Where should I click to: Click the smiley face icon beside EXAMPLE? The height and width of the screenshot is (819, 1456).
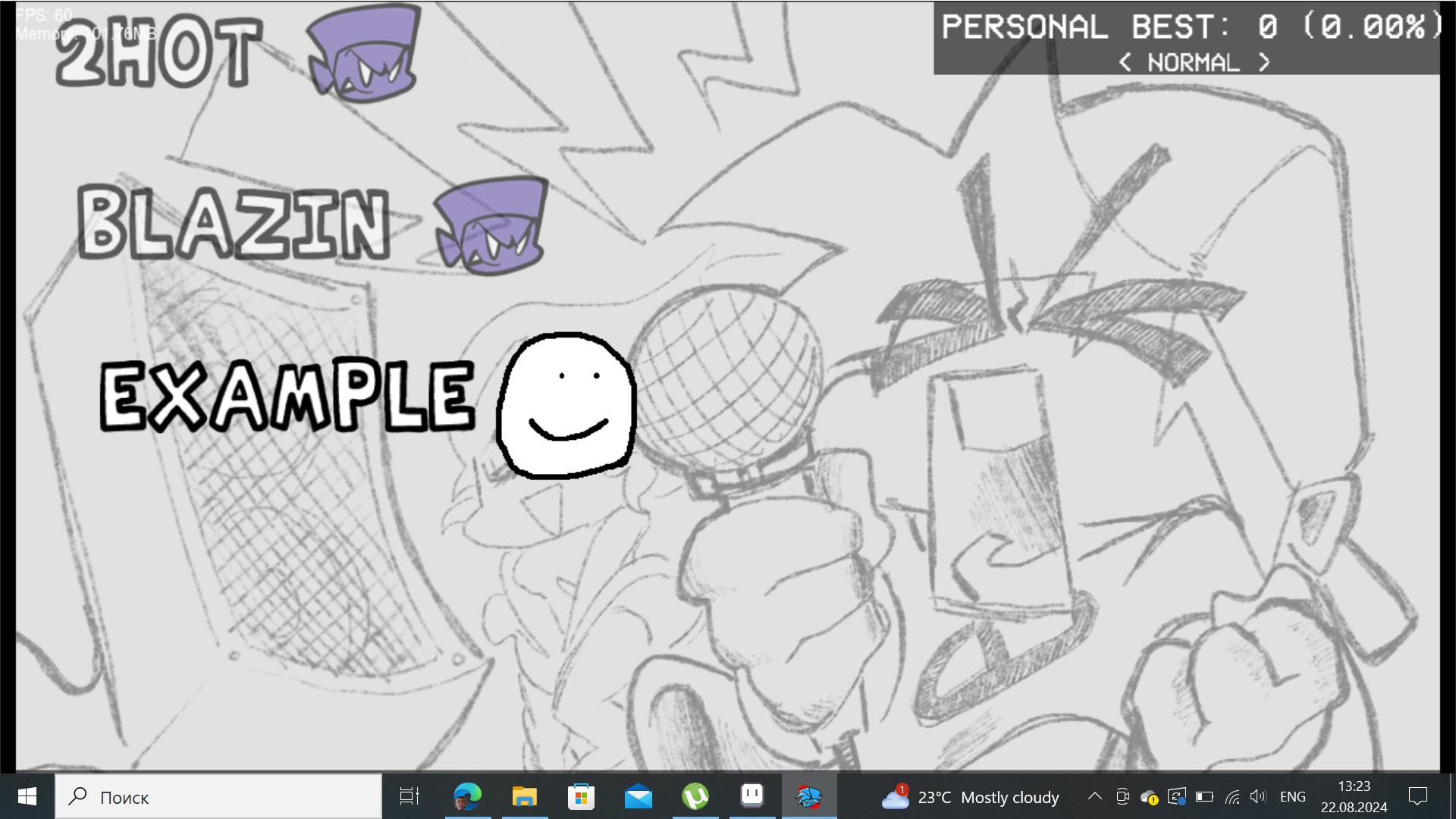[566, 406]
